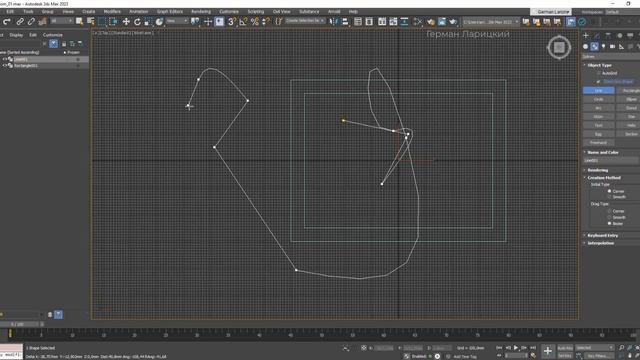The height and width of the screenshot is (360, 640).
Task: Set Initial Type to Corner
Action: click(609, 191)
